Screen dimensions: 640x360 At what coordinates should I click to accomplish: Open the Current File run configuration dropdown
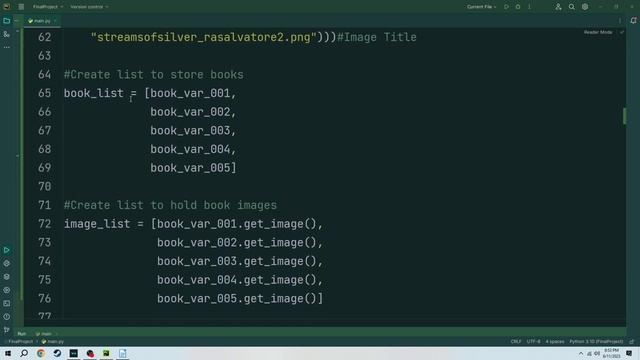[x=481, y=7]
